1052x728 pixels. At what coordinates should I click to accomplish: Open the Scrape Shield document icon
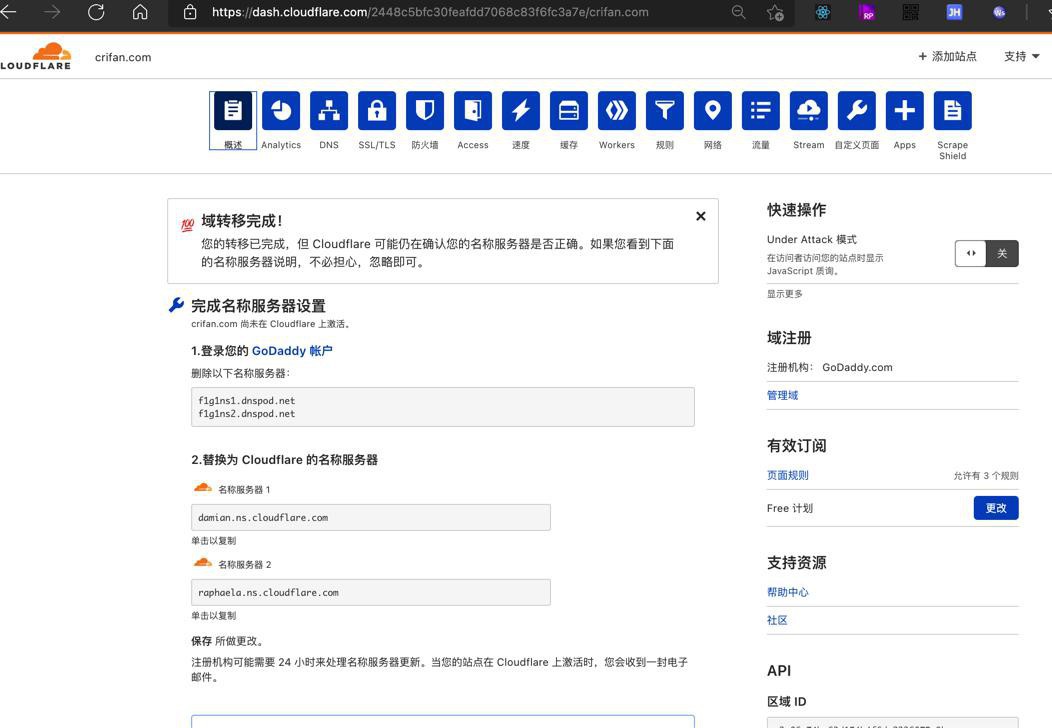click(953, 111)
